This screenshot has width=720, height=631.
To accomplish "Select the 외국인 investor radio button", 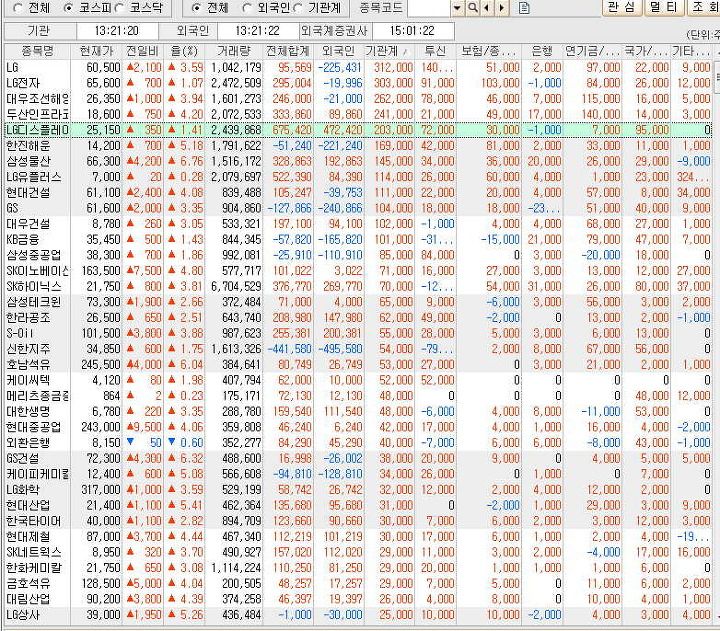I will click(x=247, y=8).
